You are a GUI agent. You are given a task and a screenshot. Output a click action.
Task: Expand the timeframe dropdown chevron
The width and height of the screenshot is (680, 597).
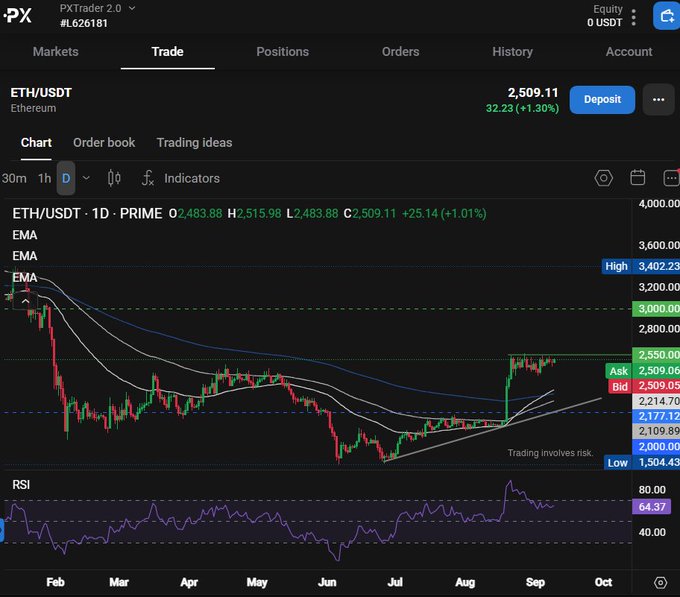(86, 178)
